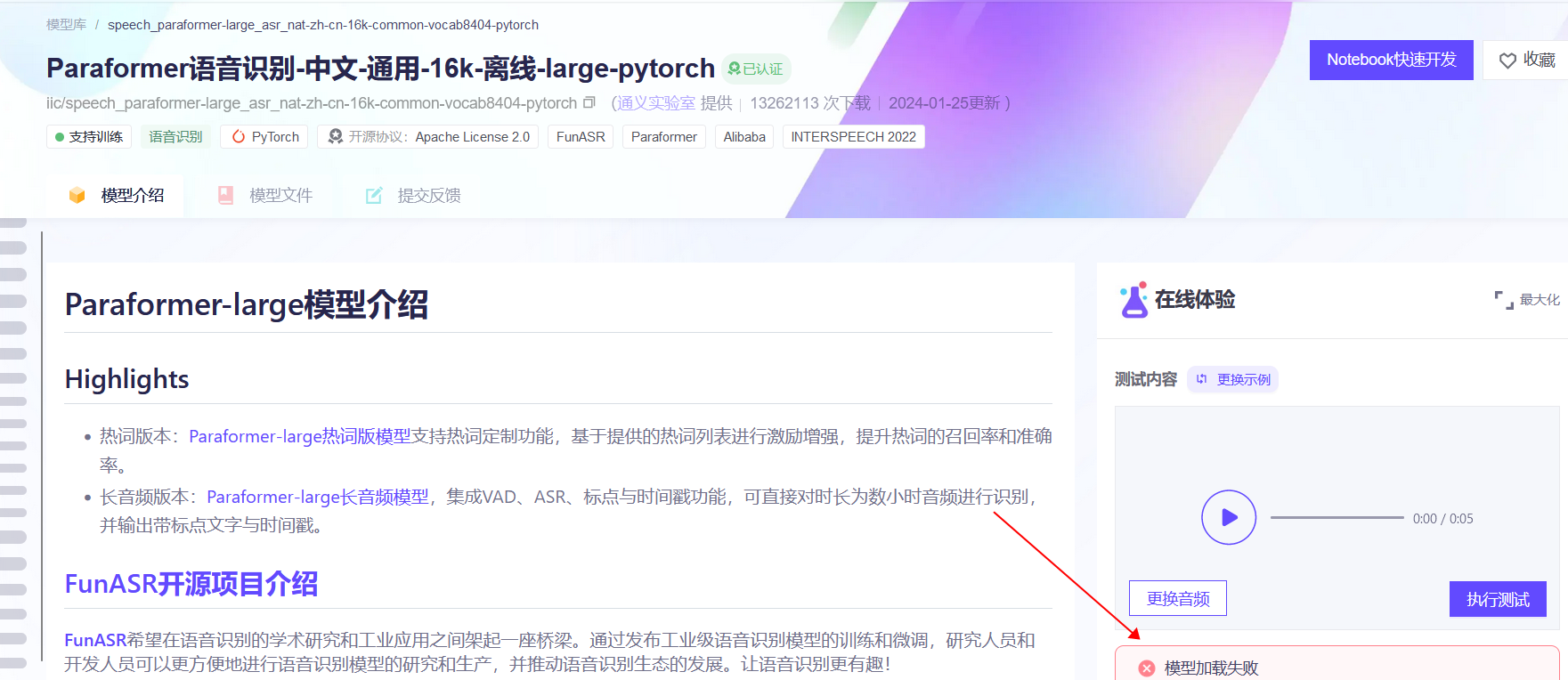Open the 通义实验室 provider link
Screen dimensions: 1568x680
pos(655,103)
